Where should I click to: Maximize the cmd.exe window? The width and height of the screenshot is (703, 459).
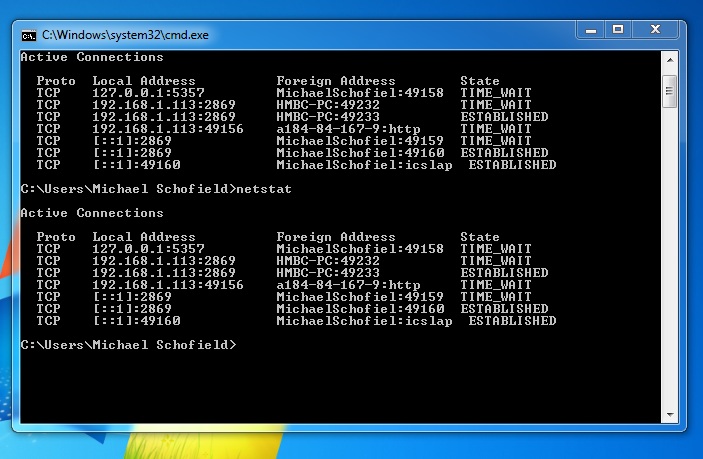coord(618,30)
